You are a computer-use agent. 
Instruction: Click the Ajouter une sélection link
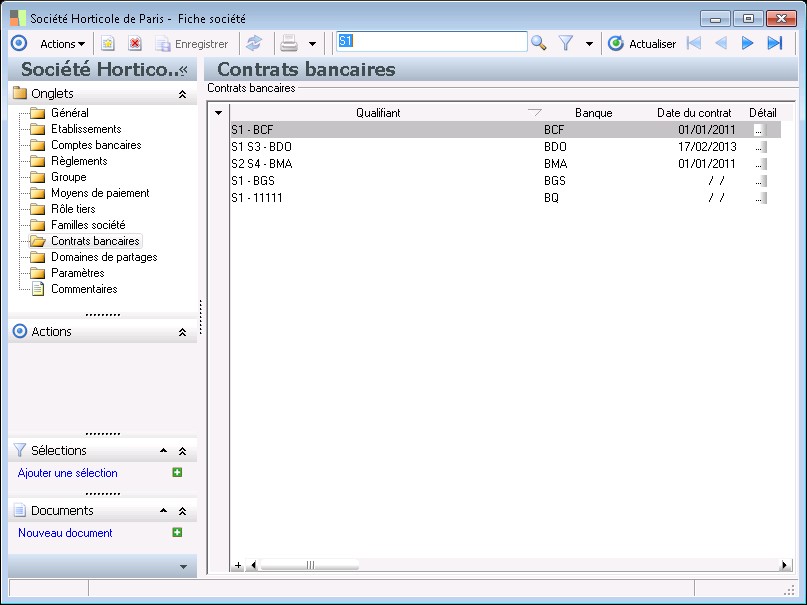(x=68, y=473)
